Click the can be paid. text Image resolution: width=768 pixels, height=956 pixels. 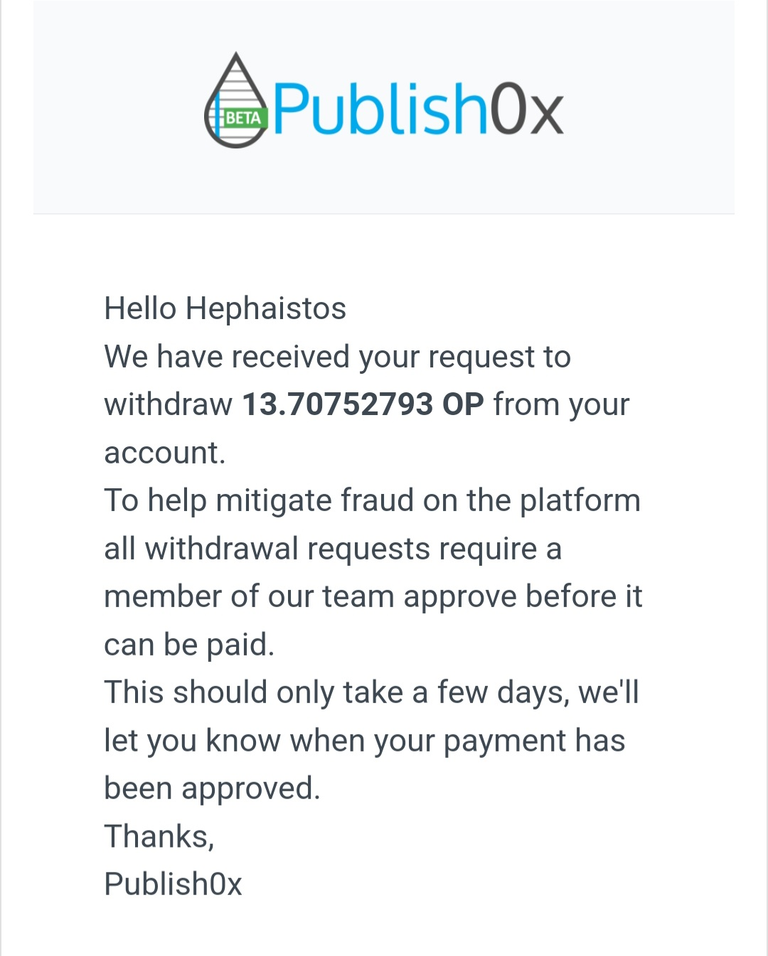189,644
